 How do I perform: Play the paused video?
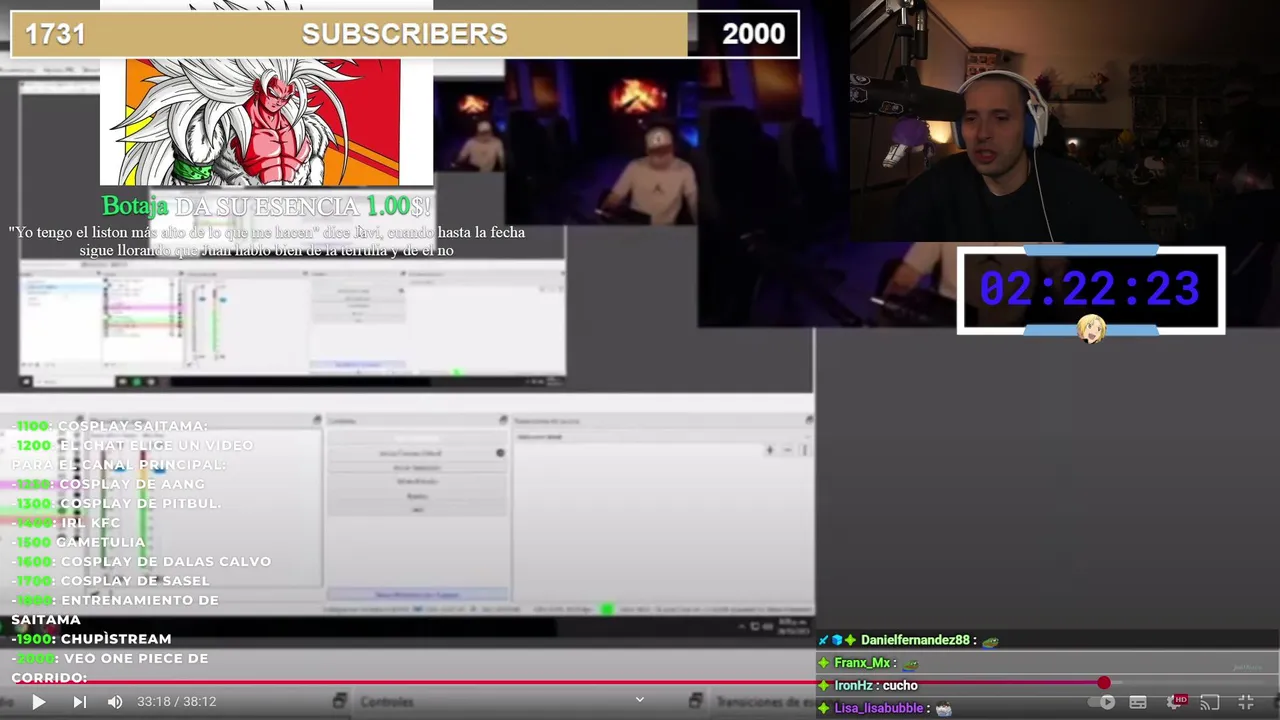point(38,702)
